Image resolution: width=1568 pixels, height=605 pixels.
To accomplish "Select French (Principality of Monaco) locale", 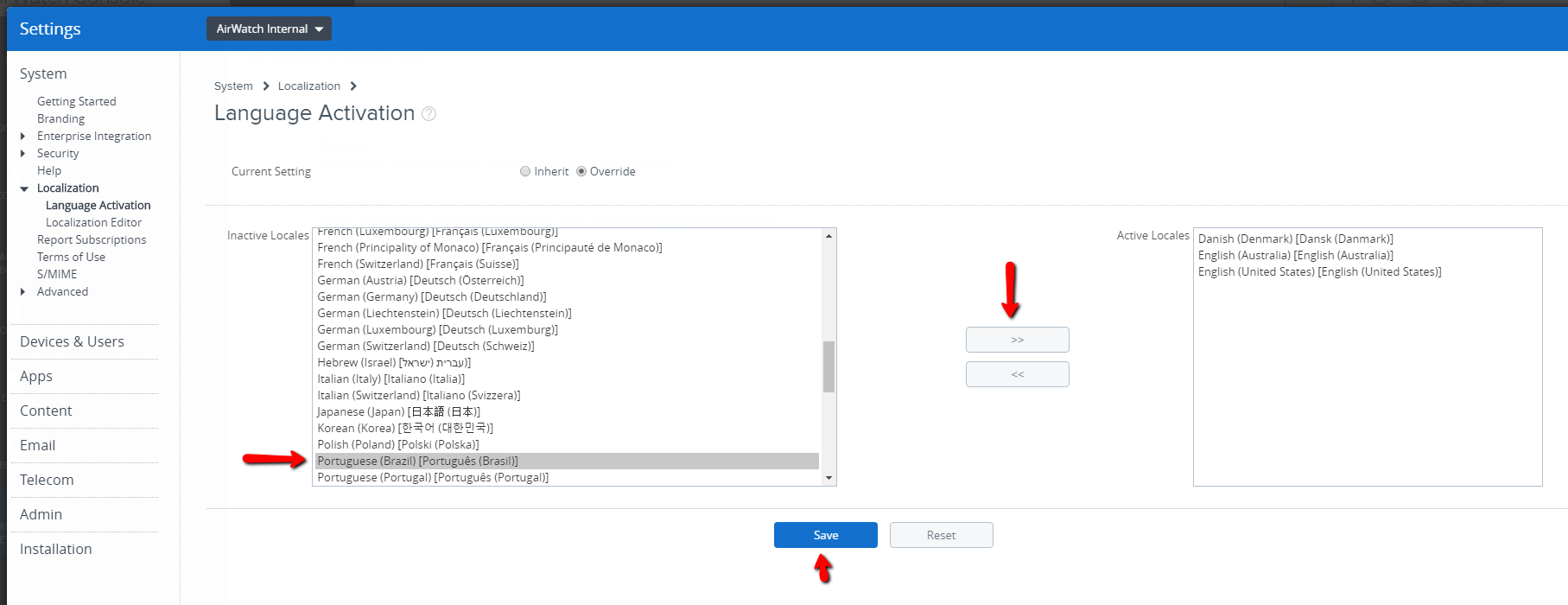I will coord(567,247).
